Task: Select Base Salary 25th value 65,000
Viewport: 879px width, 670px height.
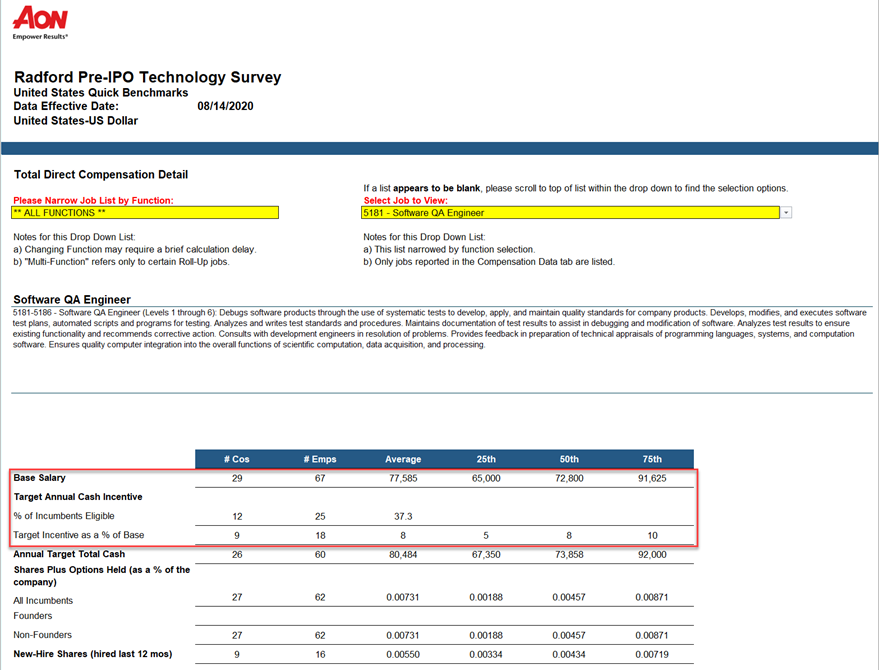Action: pos(486,478)
